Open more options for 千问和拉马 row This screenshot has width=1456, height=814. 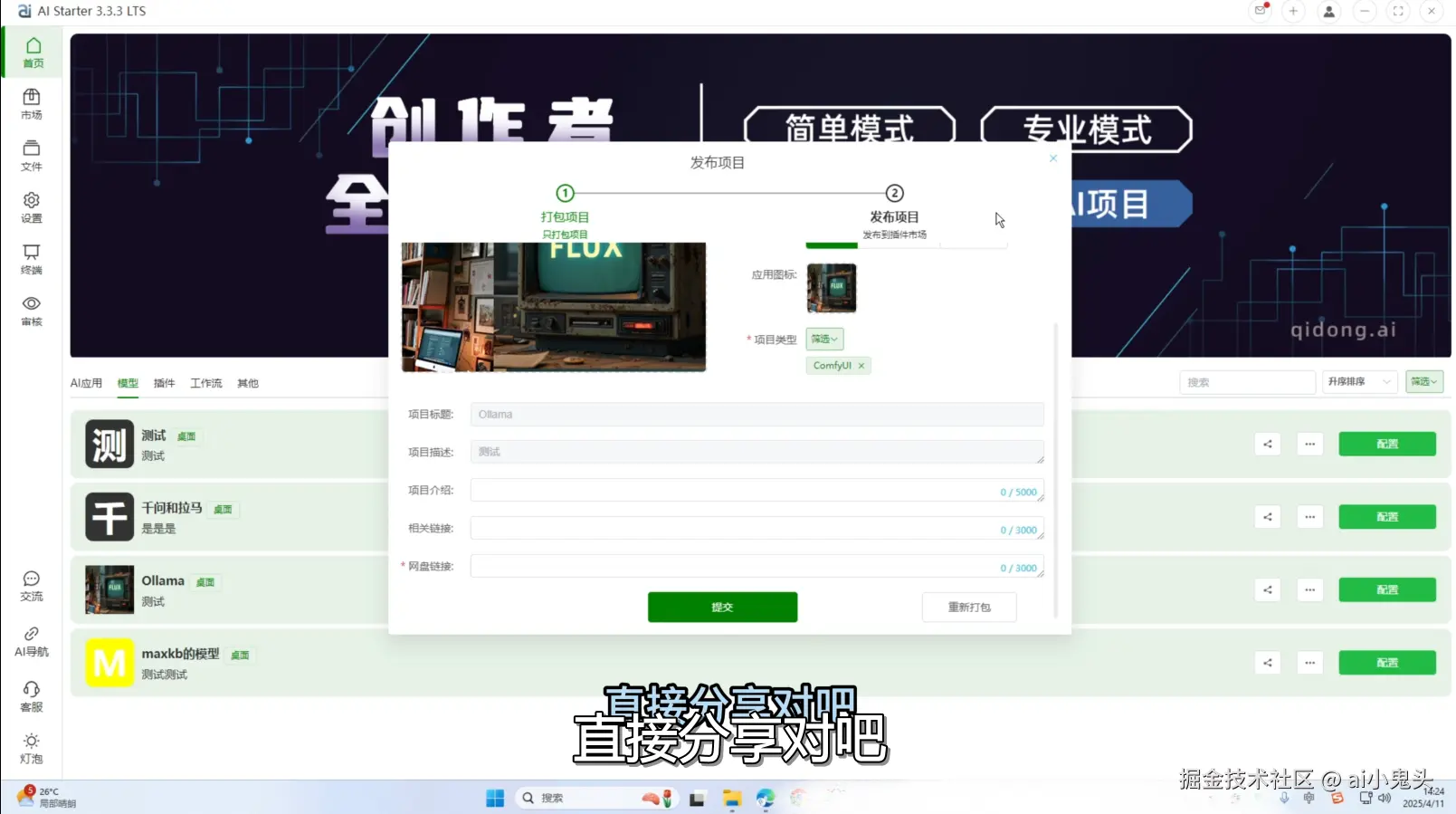(x=1309, y=517)
